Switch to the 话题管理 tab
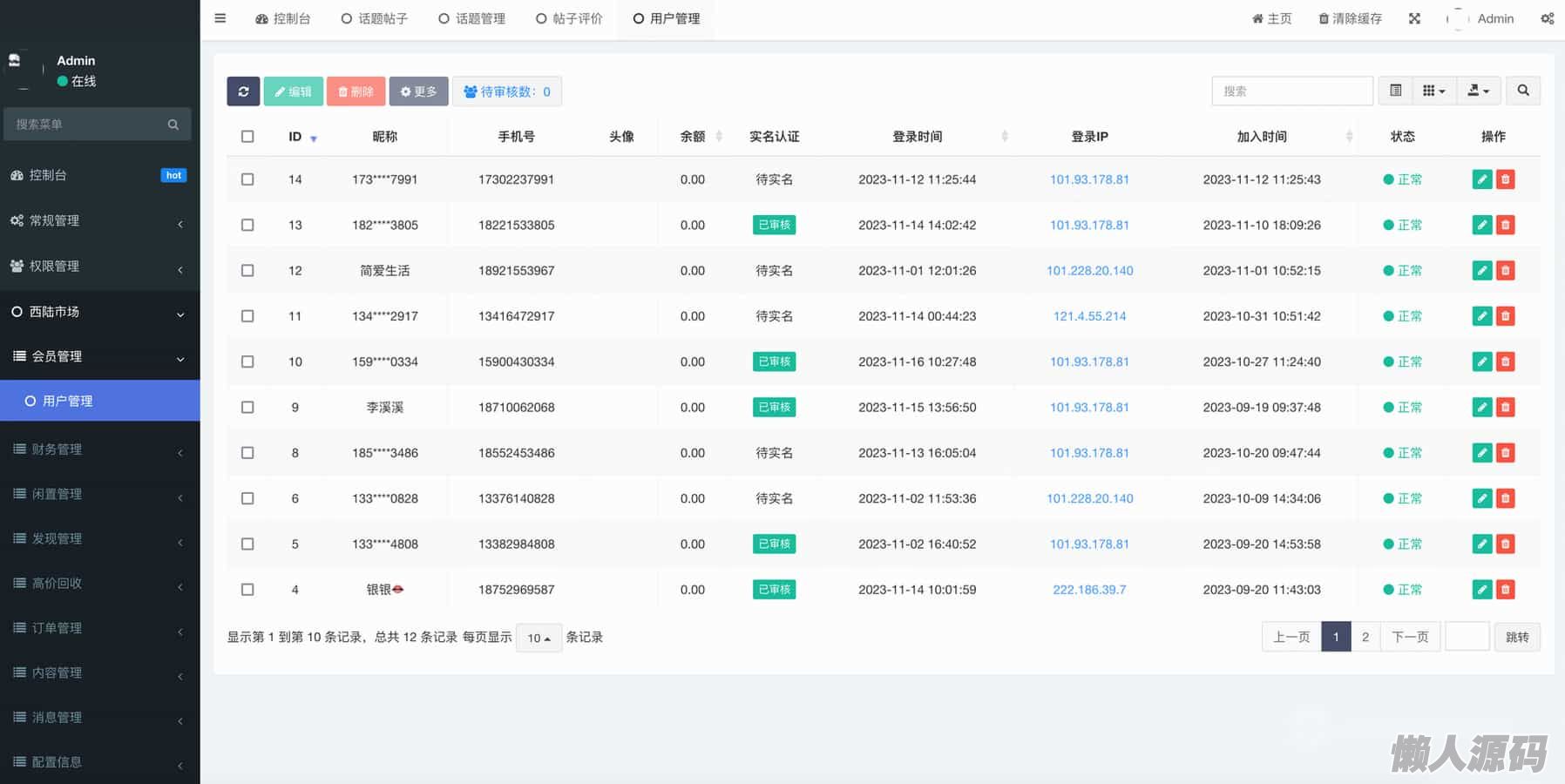 pos(472,18)
